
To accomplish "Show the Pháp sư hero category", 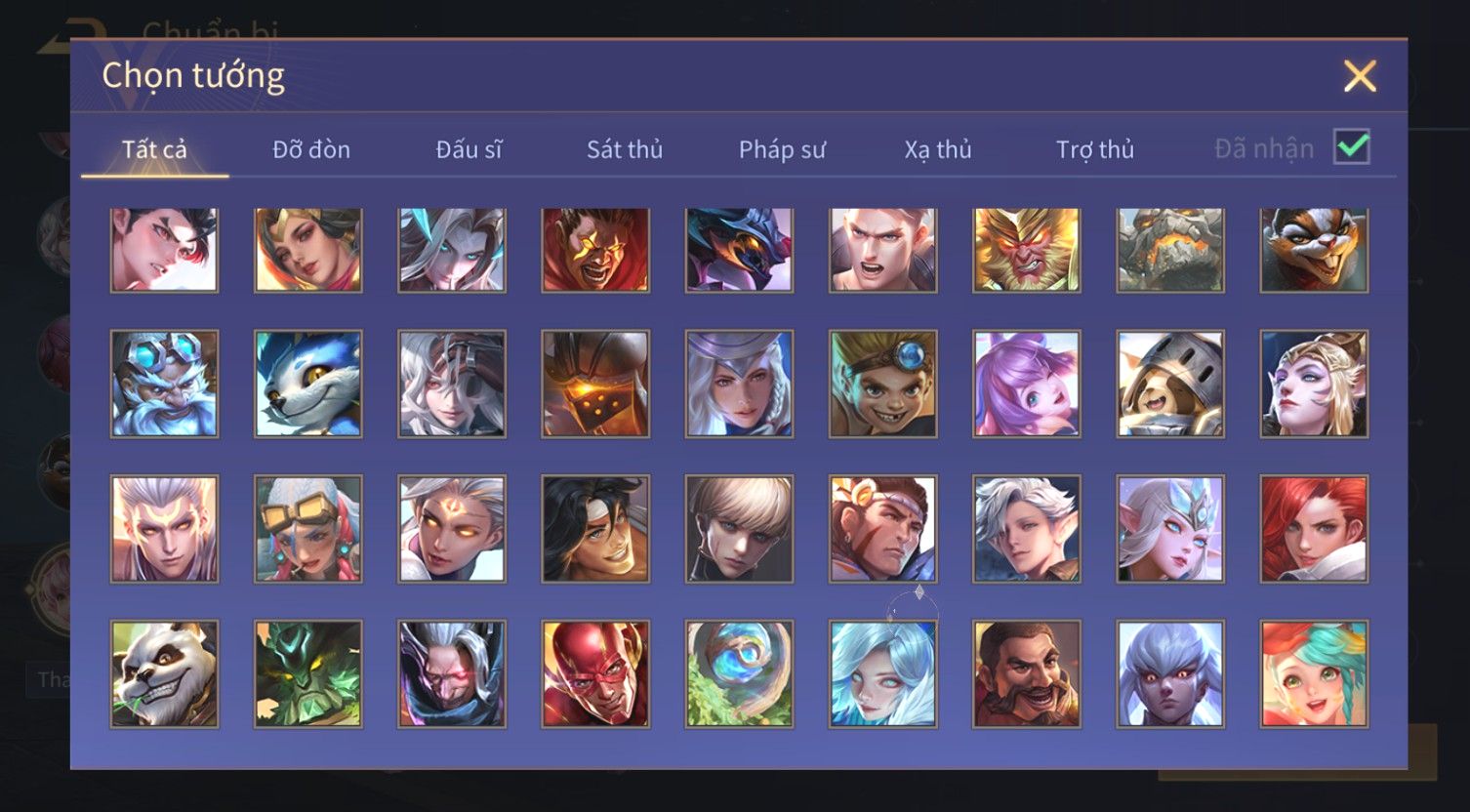I will tap(782, 149).
